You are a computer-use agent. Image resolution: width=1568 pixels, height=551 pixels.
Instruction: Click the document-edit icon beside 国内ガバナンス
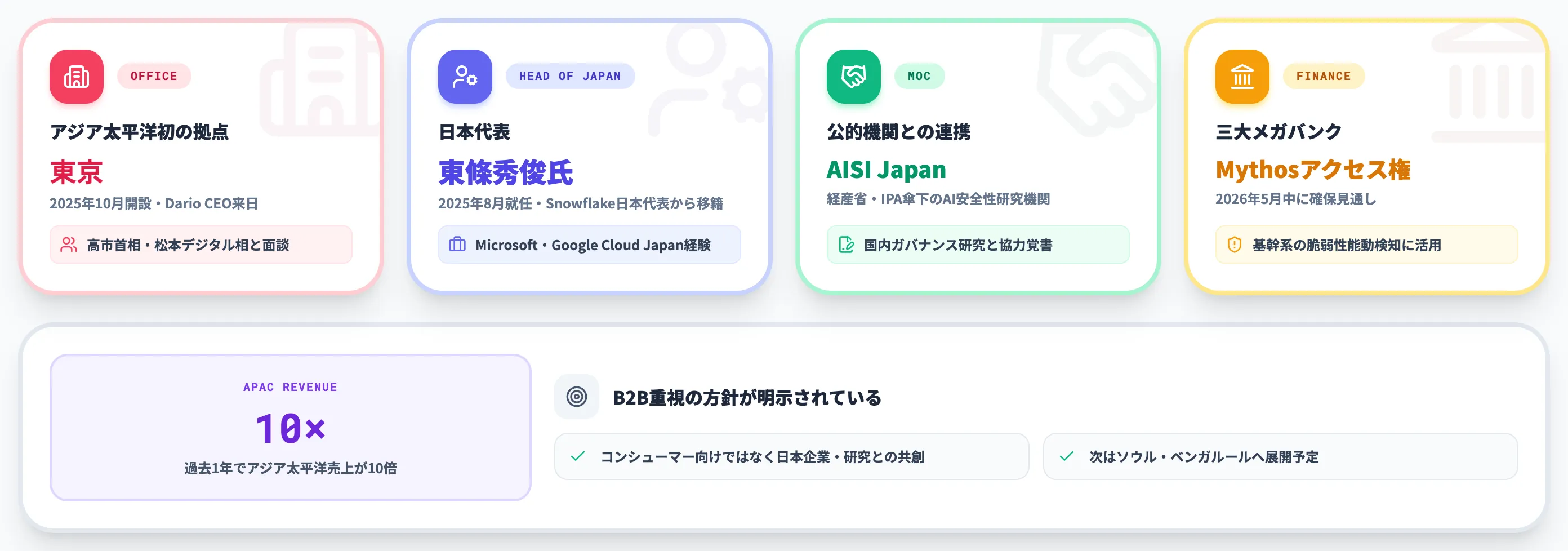846,245
